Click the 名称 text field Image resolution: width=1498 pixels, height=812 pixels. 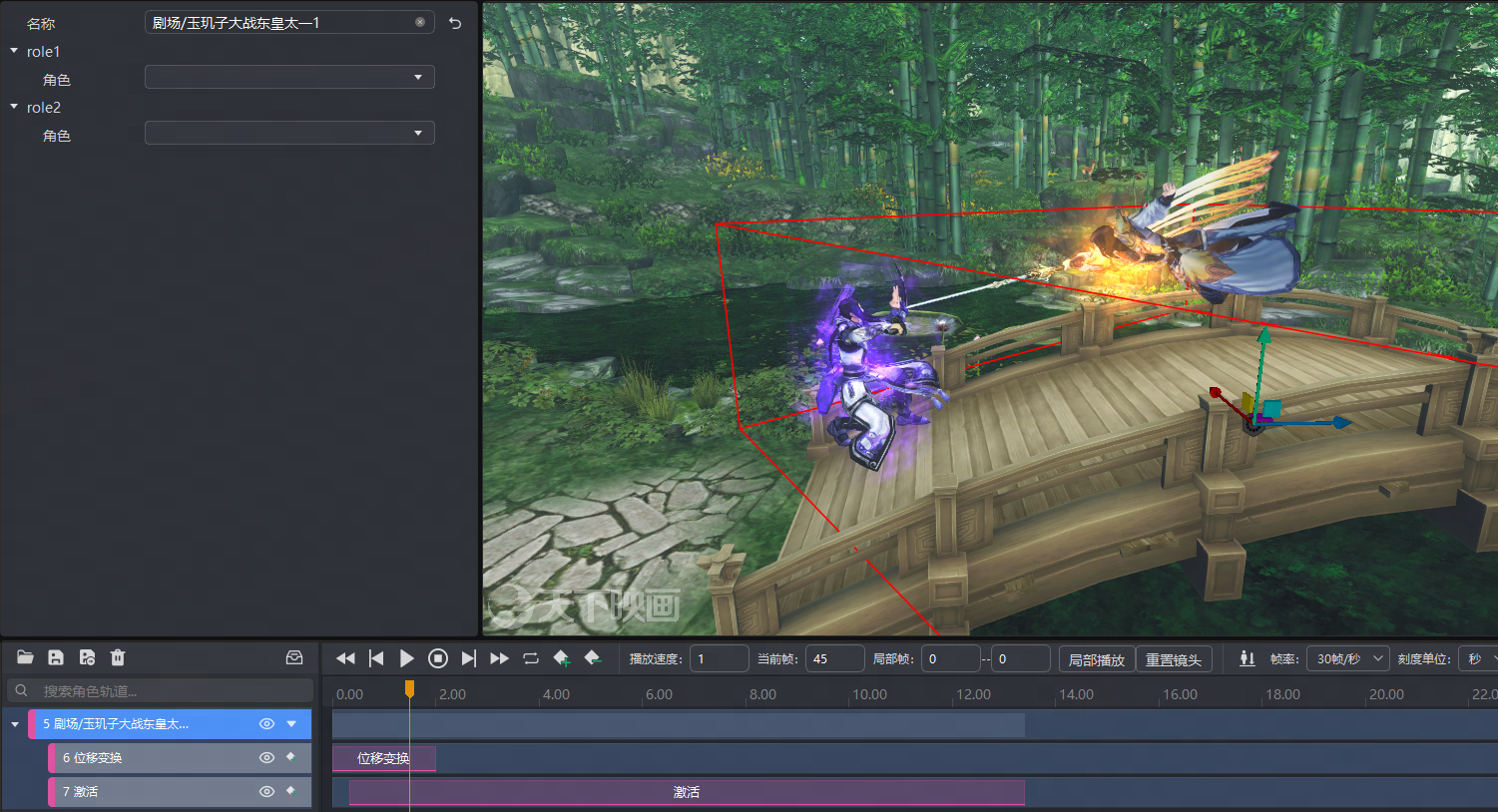click(x=289, y=22)
